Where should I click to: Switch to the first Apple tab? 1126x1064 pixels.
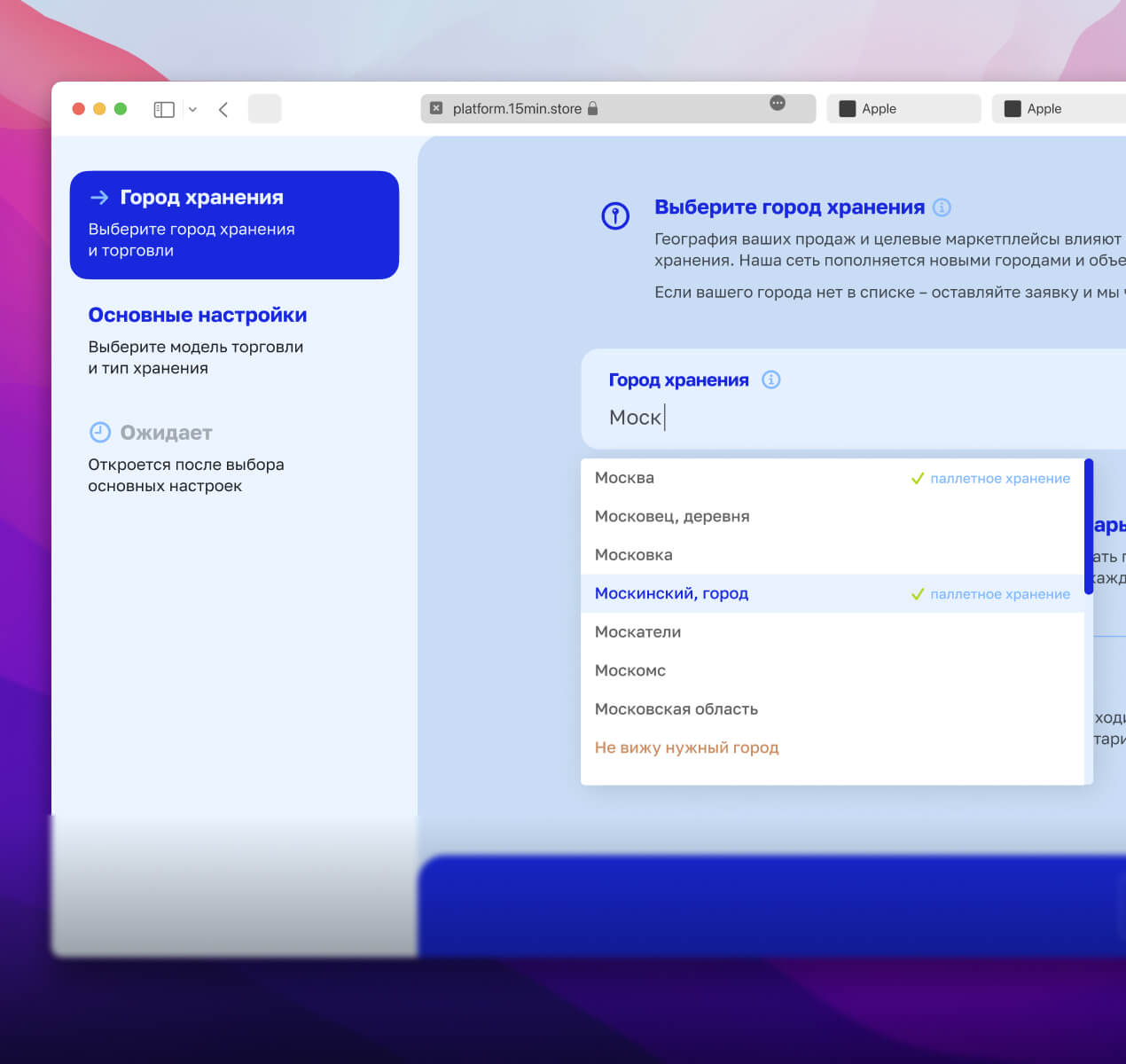pyautogui.click(x=903, y=108)
